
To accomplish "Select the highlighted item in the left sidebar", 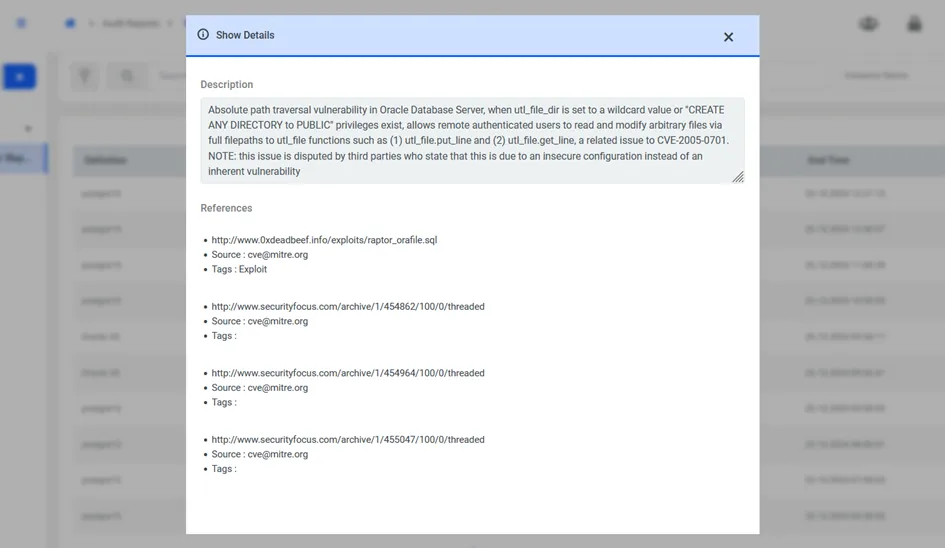I will 22,158.
